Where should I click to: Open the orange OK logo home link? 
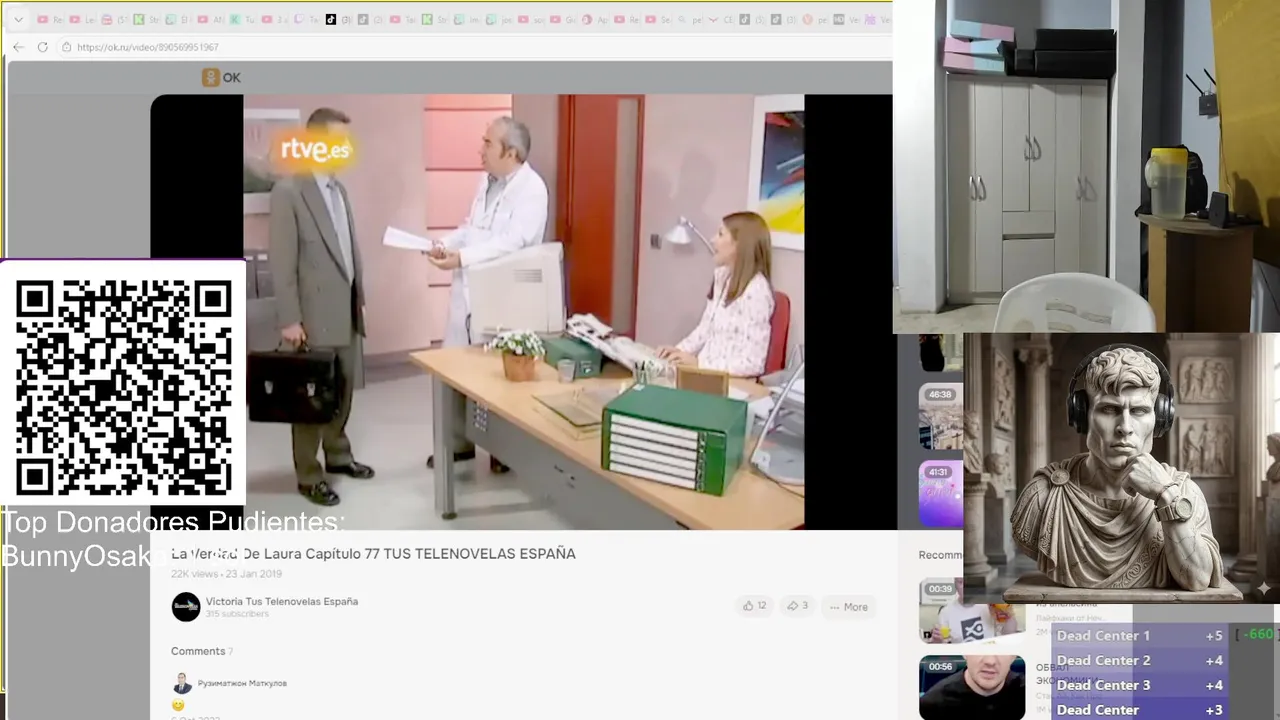click(x=221, y=77)
